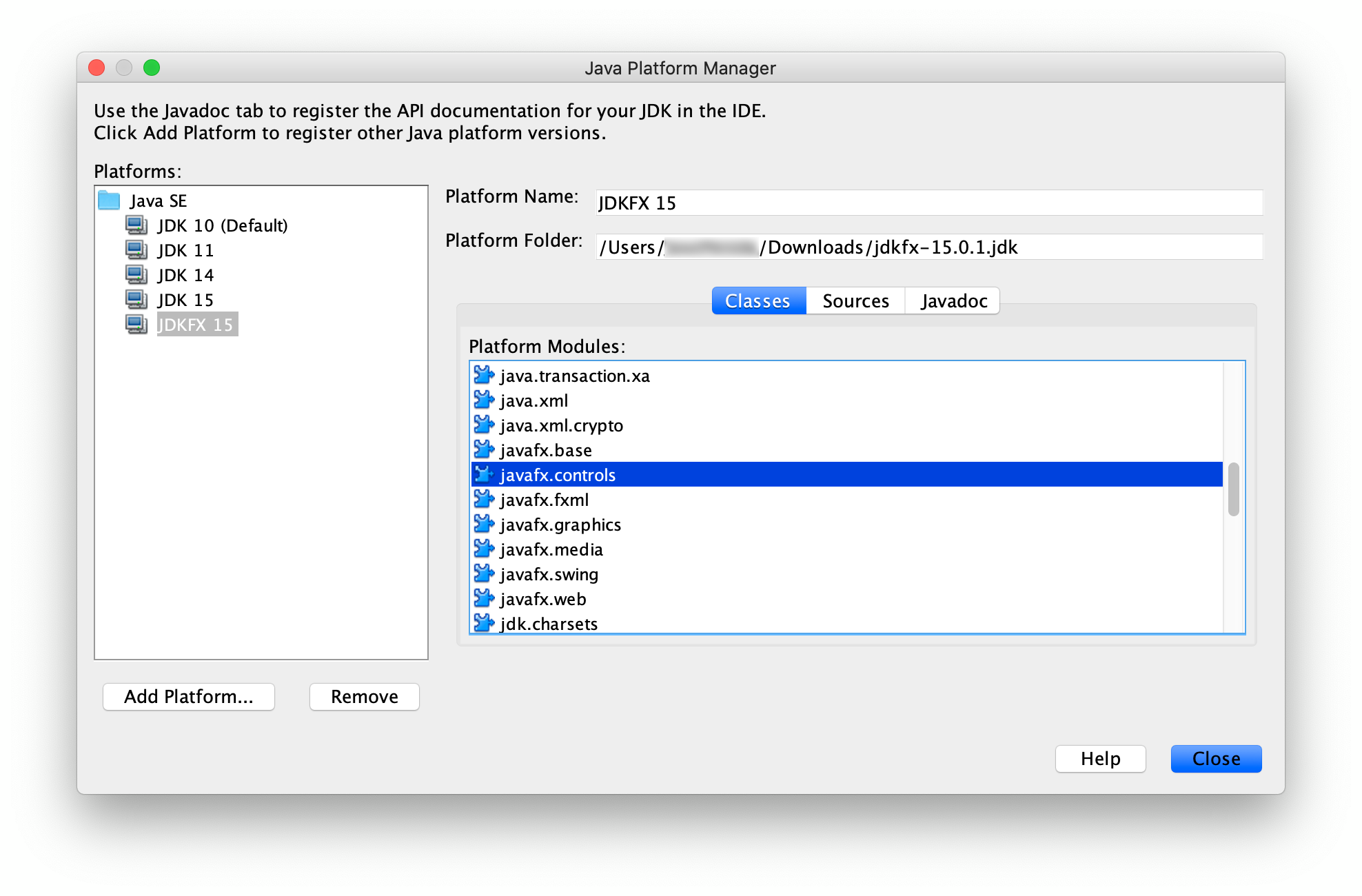Switch to the Sources tab
The height and width of the screenshot is (896, 1362).
pyautogui.click(x=855, y=300)
